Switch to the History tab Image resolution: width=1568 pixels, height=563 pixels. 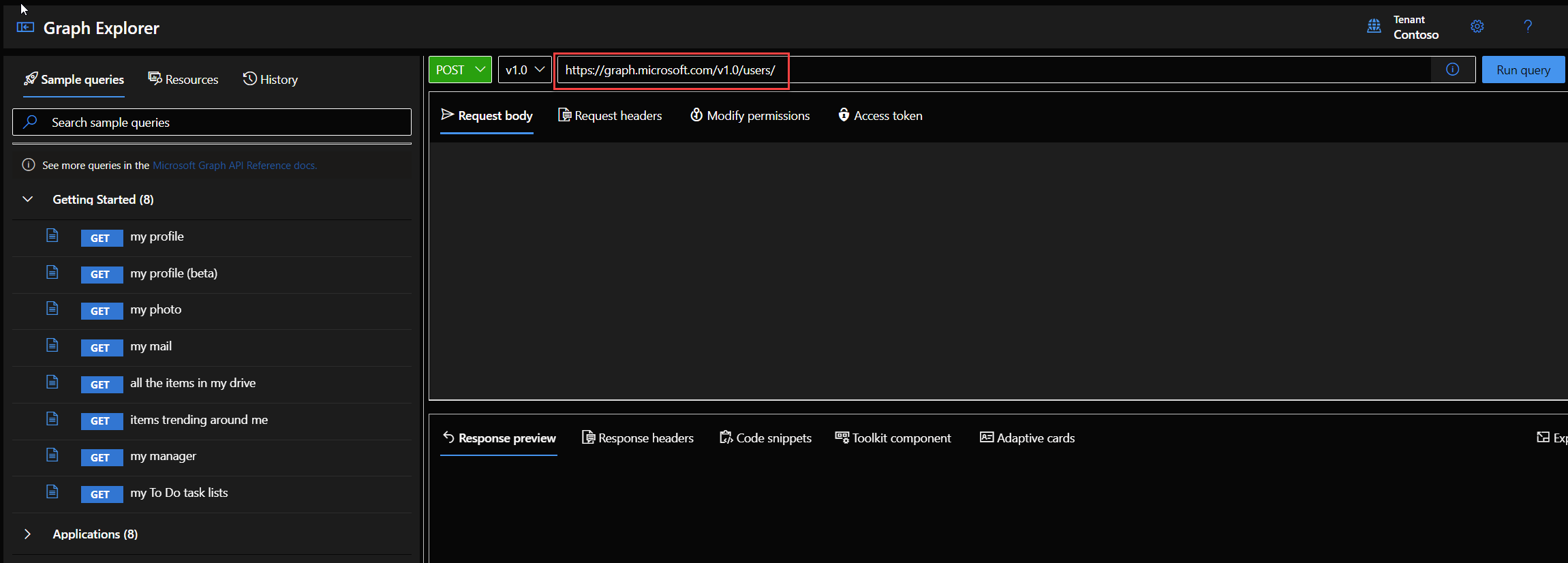[x=271, y=79]
